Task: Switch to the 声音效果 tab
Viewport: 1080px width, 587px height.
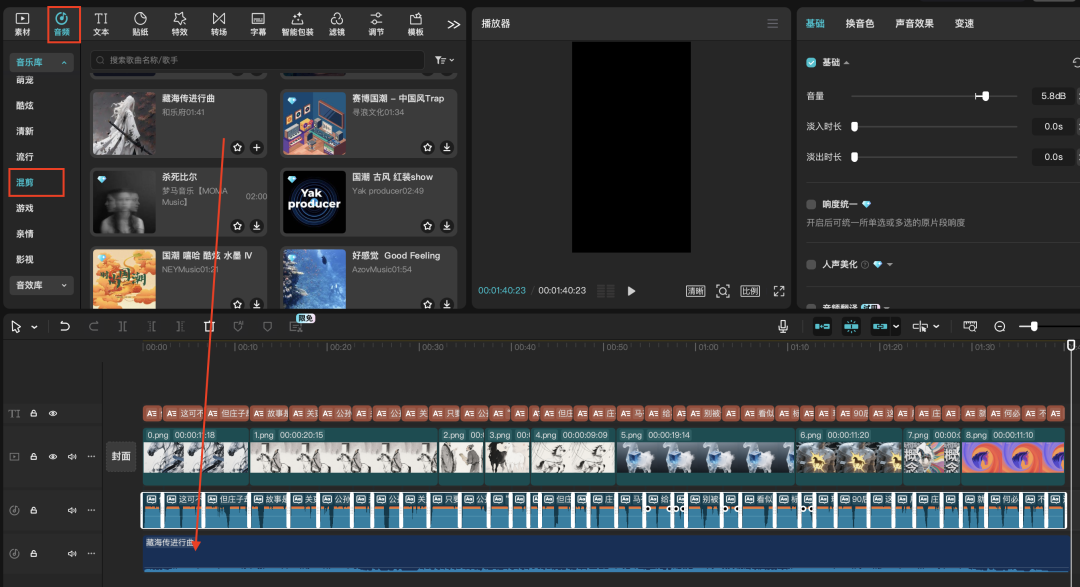Action: (x=914, y=23)
